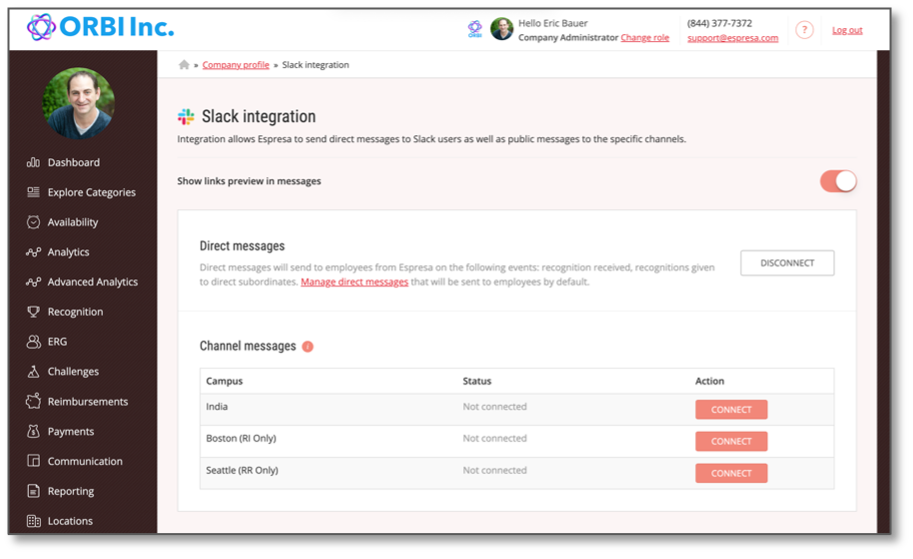
Task: Click the Communication panel icon
Action: [33, 461]
